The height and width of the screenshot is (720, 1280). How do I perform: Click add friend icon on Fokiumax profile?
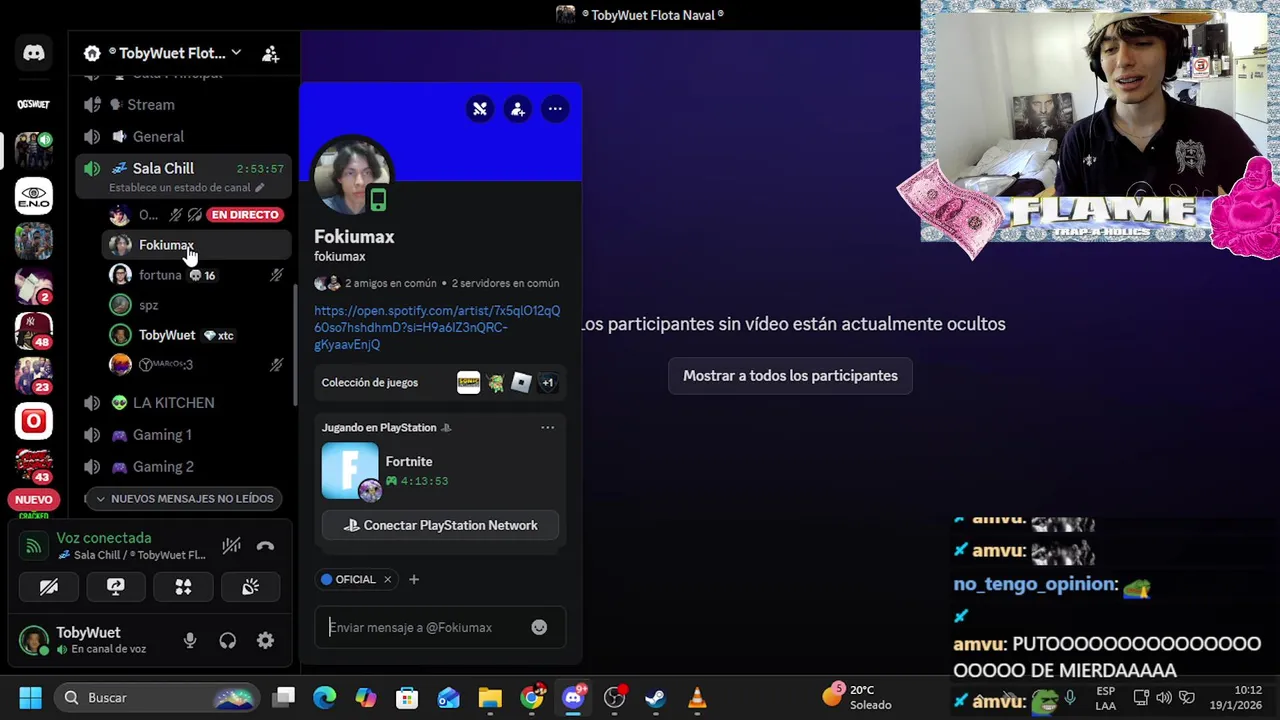[517, 109]
